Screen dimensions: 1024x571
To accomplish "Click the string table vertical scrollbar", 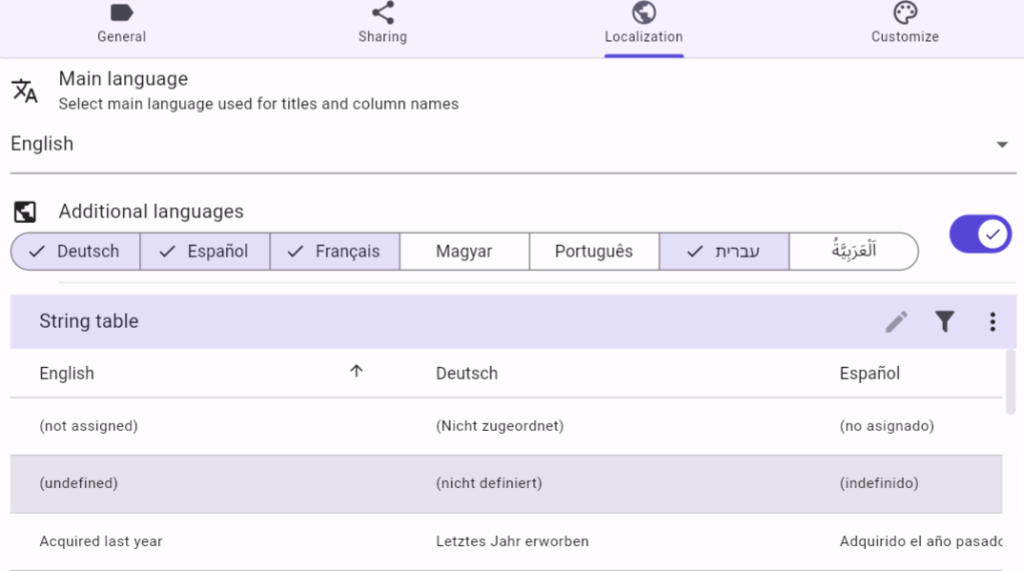I will tap(1010, 380).
